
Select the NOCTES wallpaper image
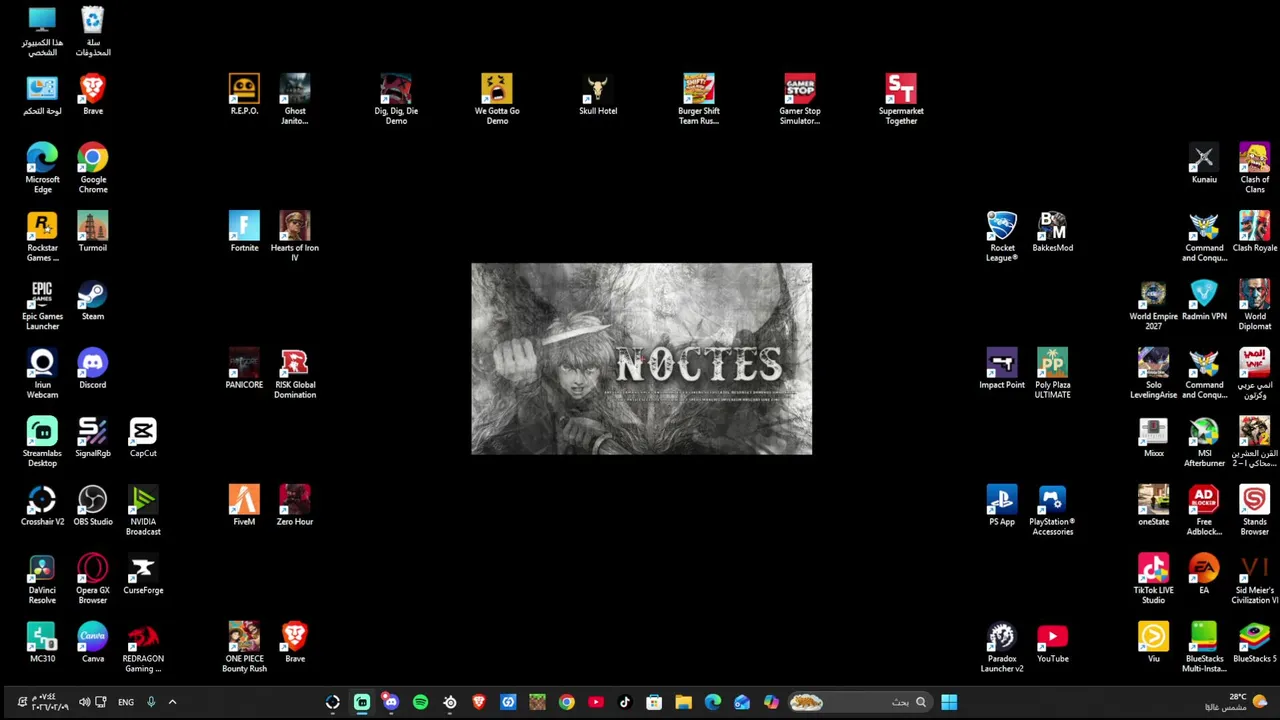(x=641, y=359)
